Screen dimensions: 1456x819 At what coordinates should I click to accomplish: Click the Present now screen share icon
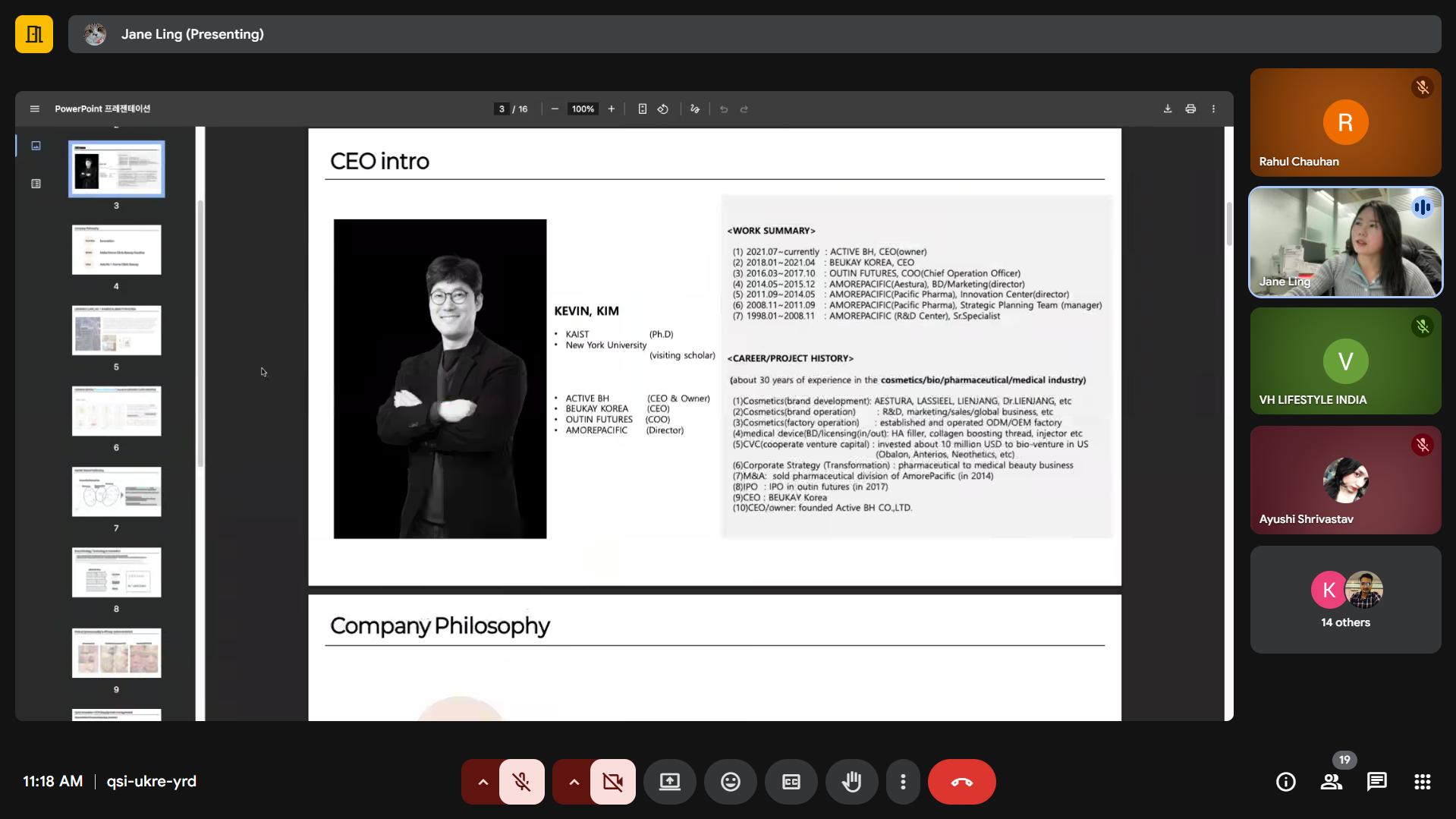coord(669,782)
